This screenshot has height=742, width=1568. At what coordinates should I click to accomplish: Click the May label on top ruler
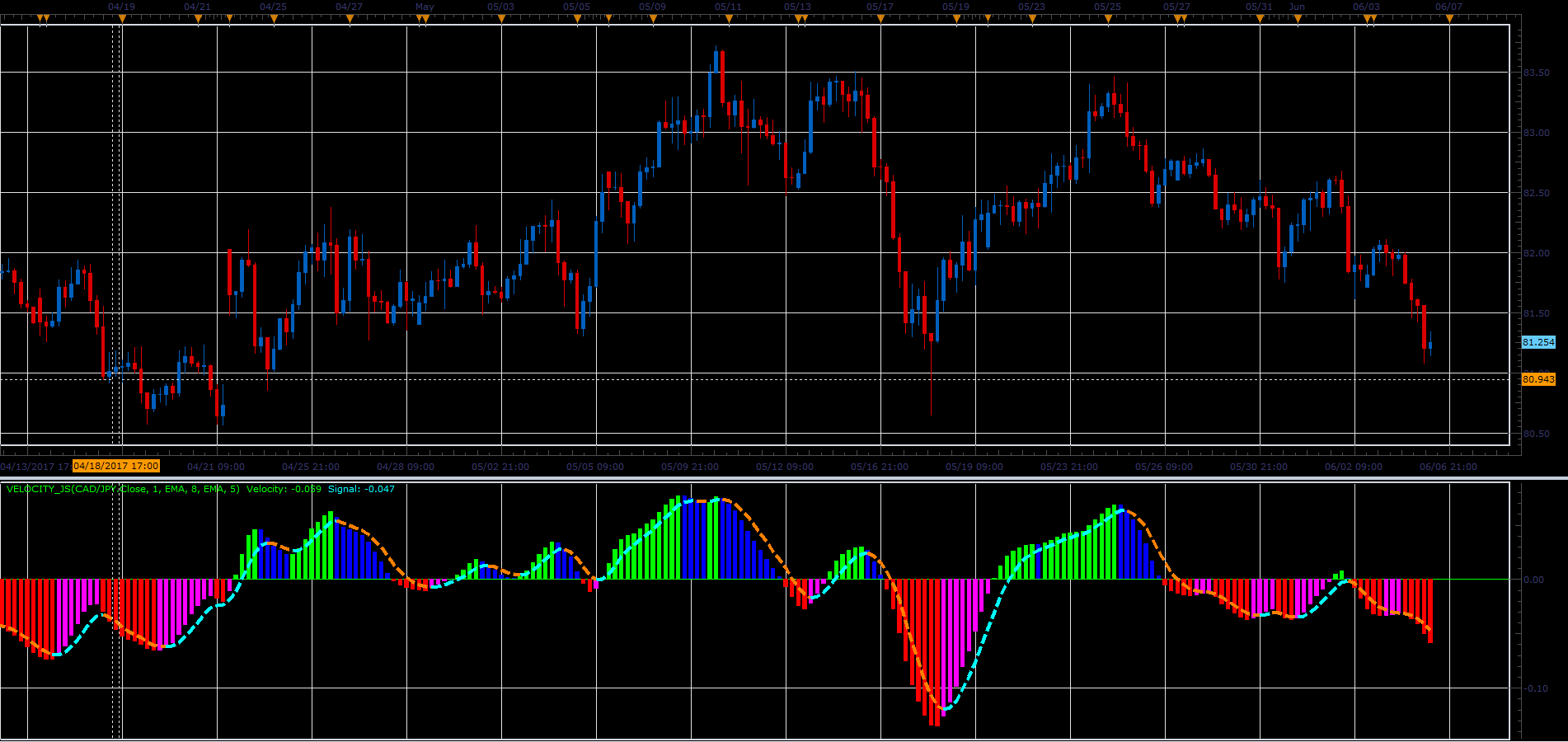point(425,7)
